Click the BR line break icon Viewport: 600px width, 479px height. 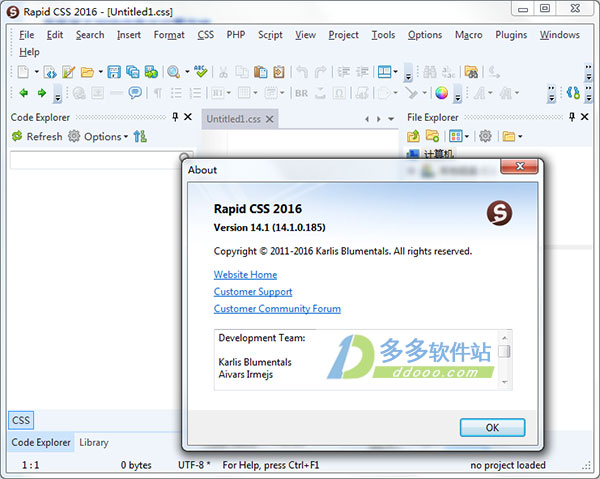point(302,93)
